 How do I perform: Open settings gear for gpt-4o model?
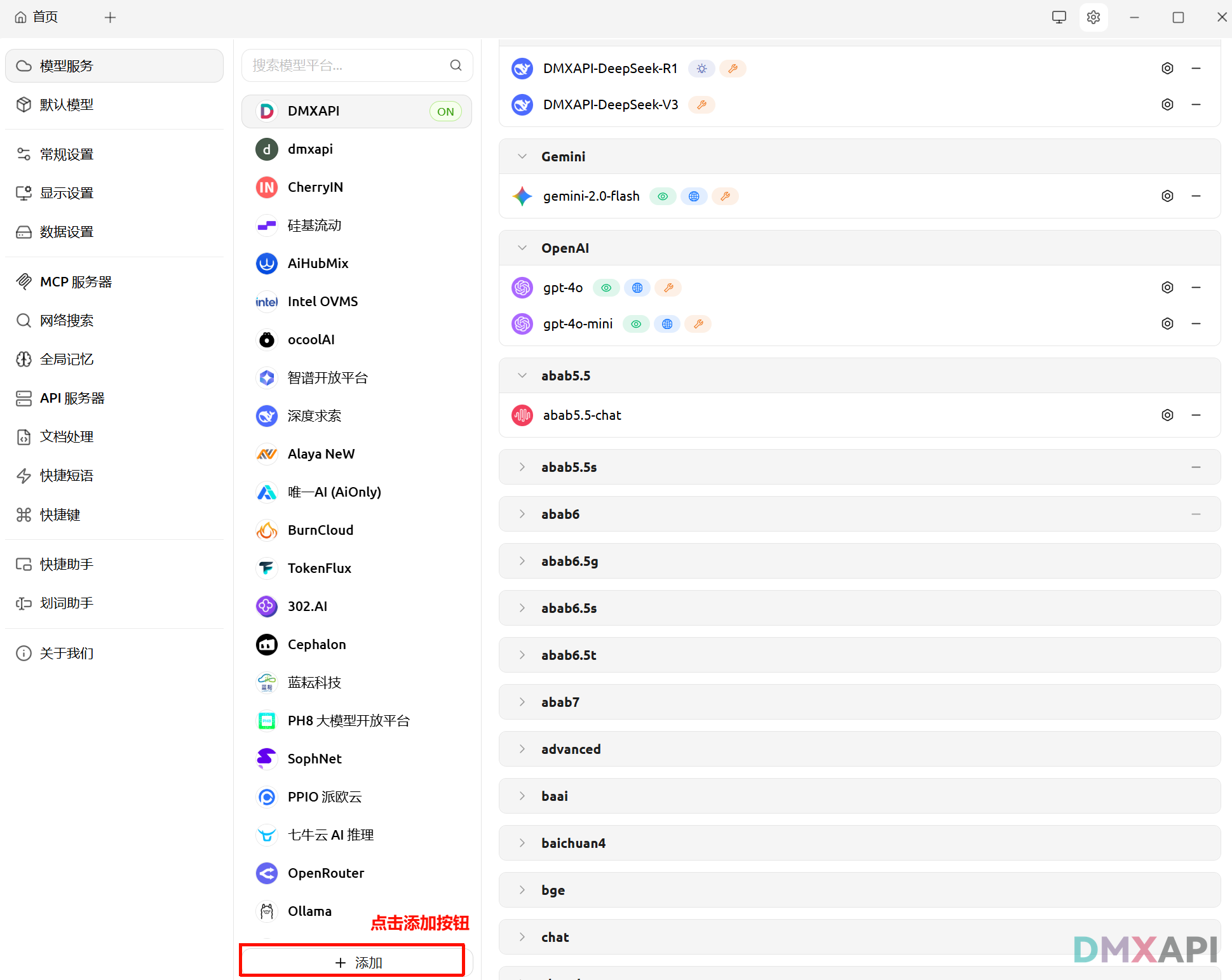1167,288
